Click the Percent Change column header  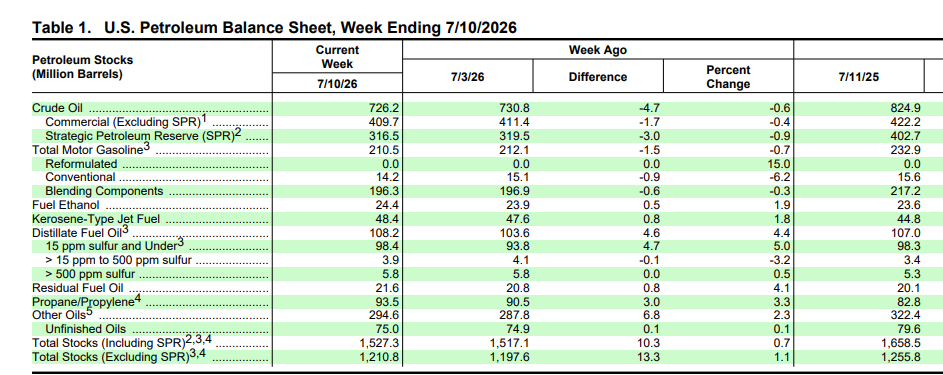pos(728,77)
